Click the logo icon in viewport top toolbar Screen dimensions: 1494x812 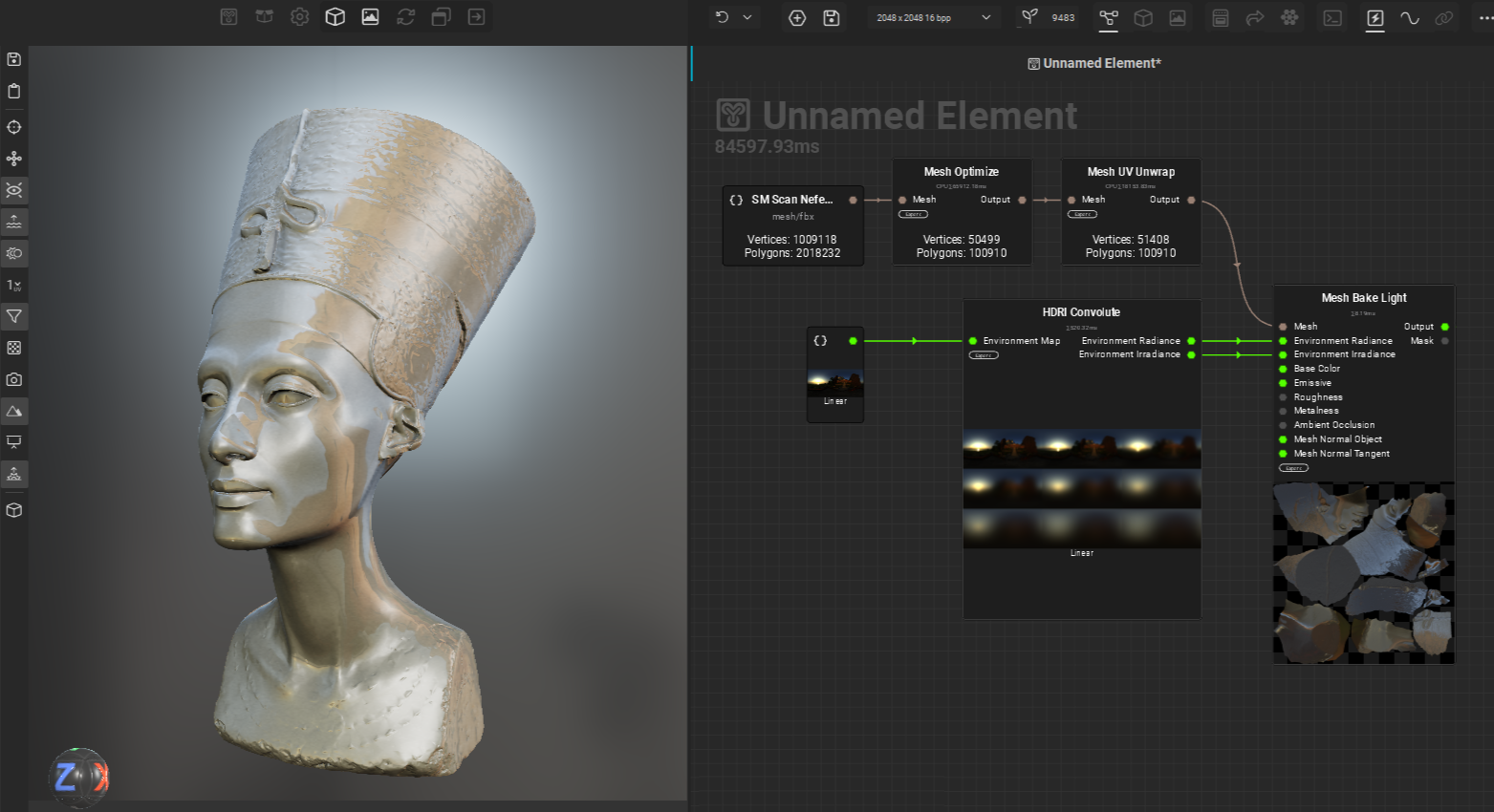pos(228,17)
